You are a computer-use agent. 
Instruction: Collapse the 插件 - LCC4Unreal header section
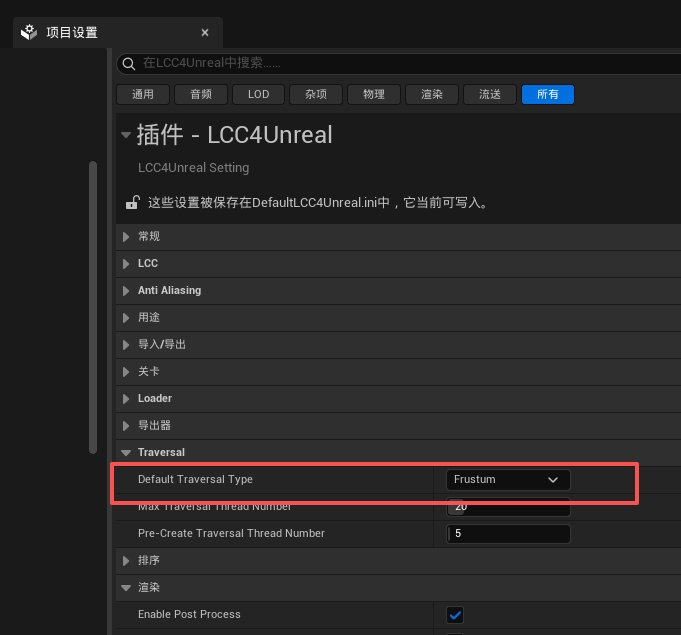126,135
